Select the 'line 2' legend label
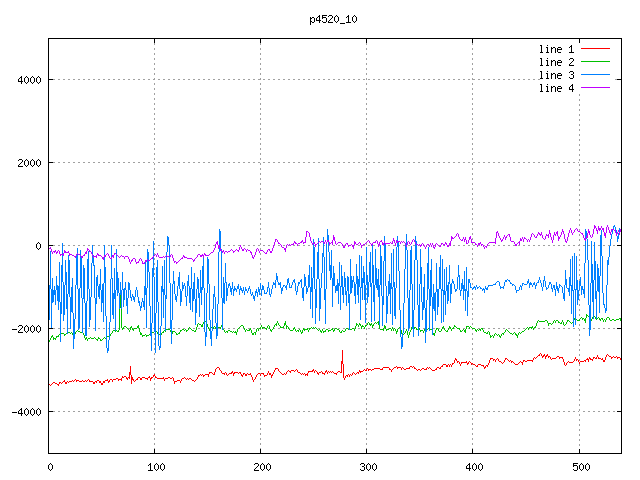This screenshot has width=640, height=480. (556, 62)
